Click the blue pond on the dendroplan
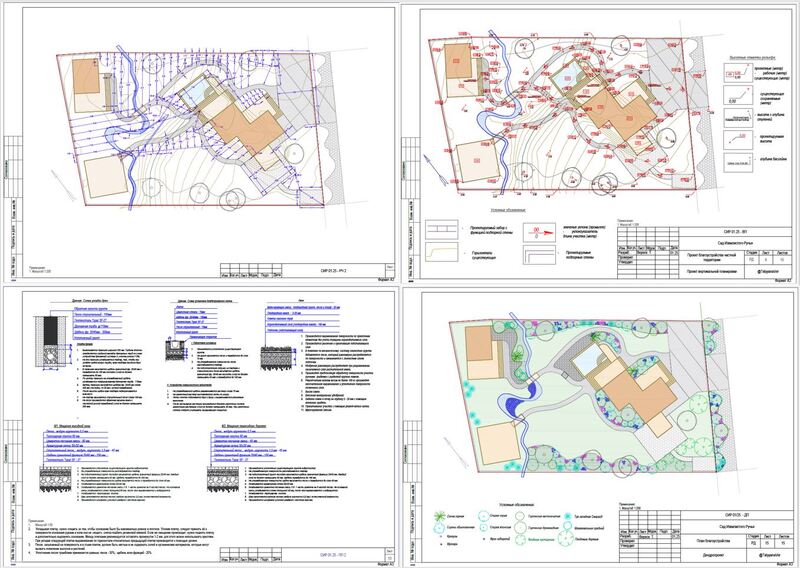800x568 pixels. point(515,405)
